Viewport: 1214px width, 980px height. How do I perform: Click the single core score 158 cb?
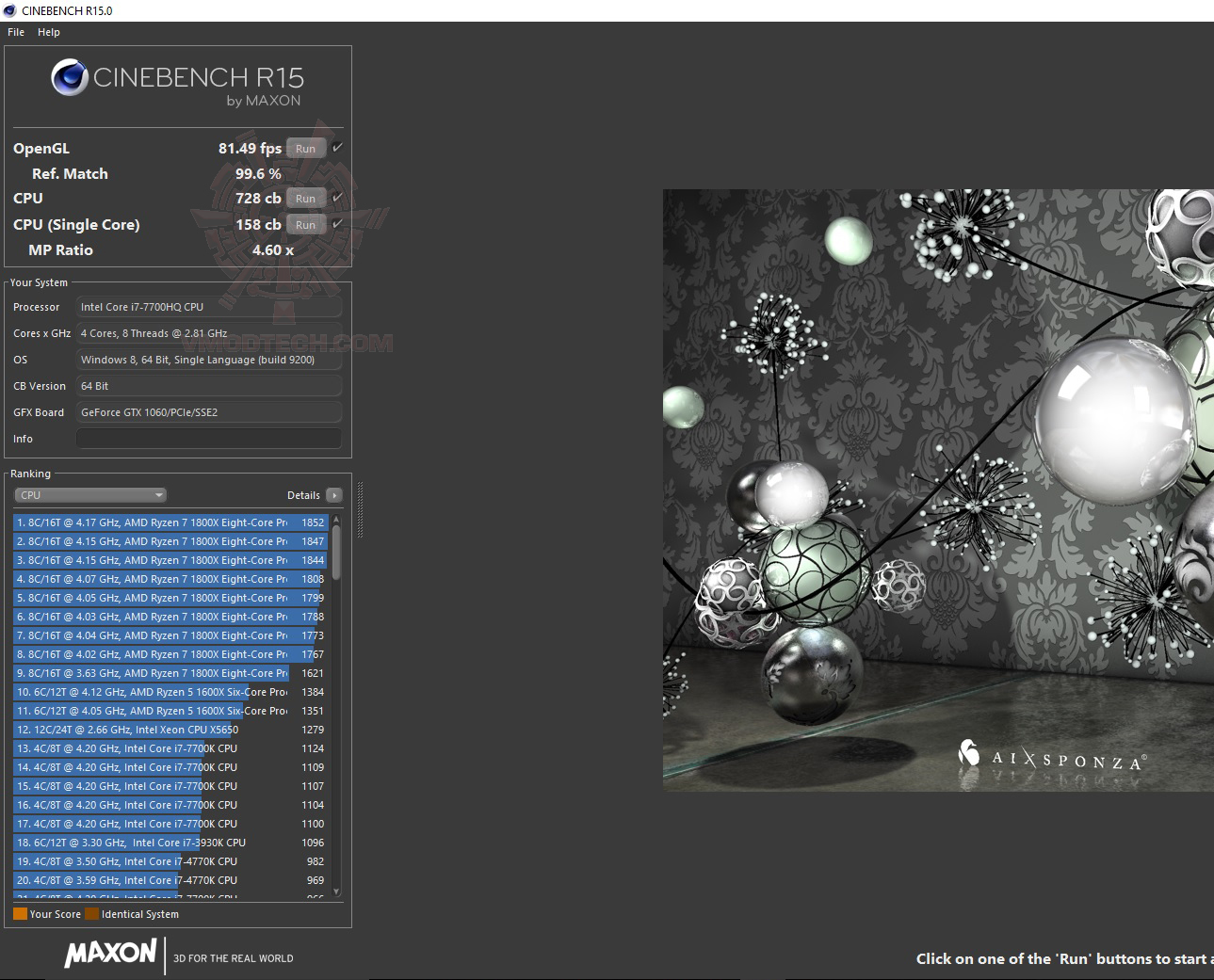(258, 225)
